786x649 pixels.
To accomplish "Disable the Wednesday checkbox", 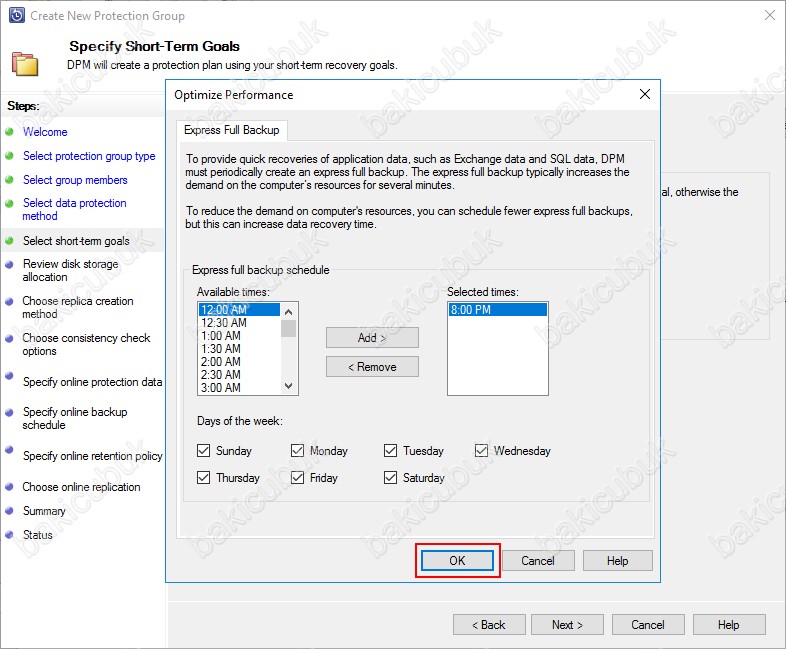I will click(x=481, y=451).
